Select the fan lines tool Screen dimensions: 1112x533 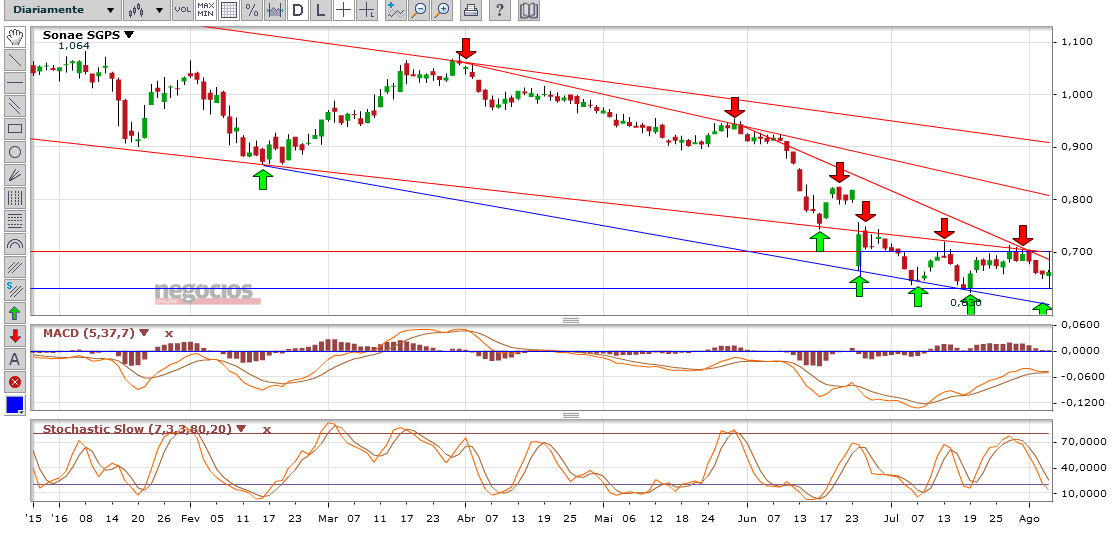pyautogui.click(x=15, y=175)
